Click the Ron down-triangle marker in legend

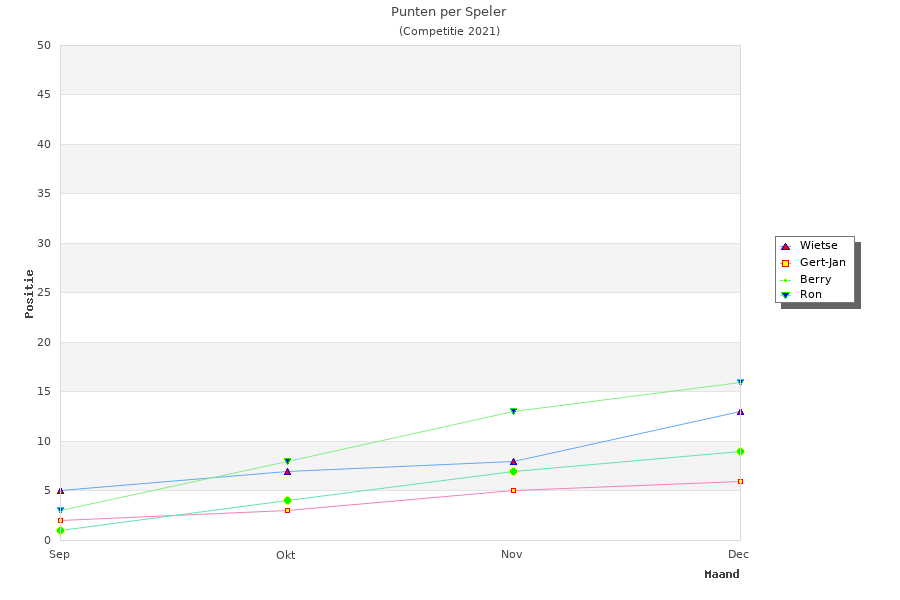click(x=785, y=295)
